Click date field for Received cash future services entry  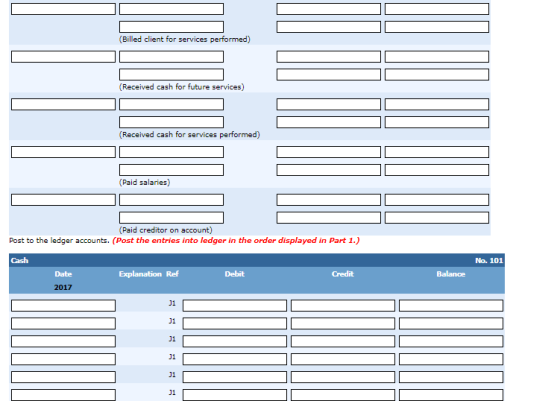pyautogui.click(x=63, y=56)
